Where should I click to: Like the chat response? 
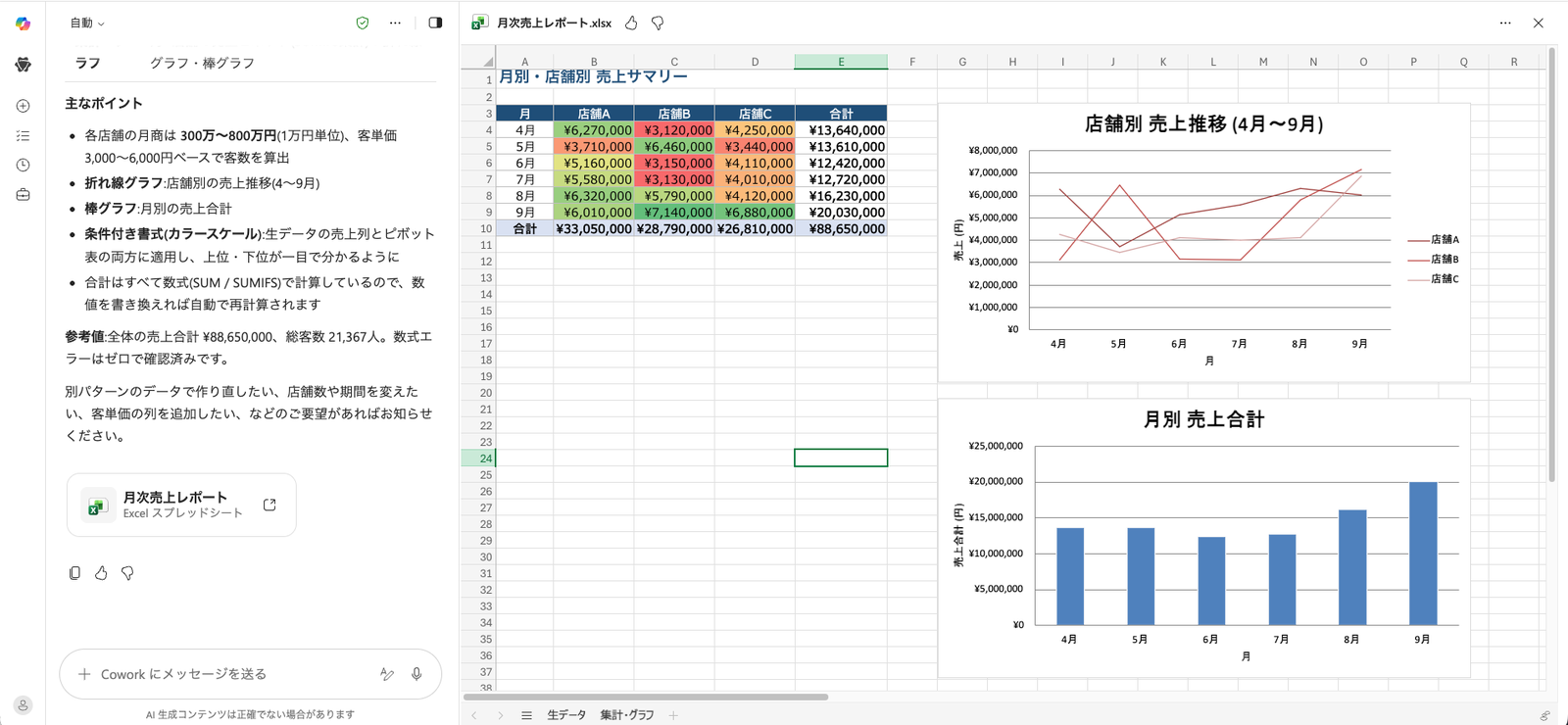[101, 573]
